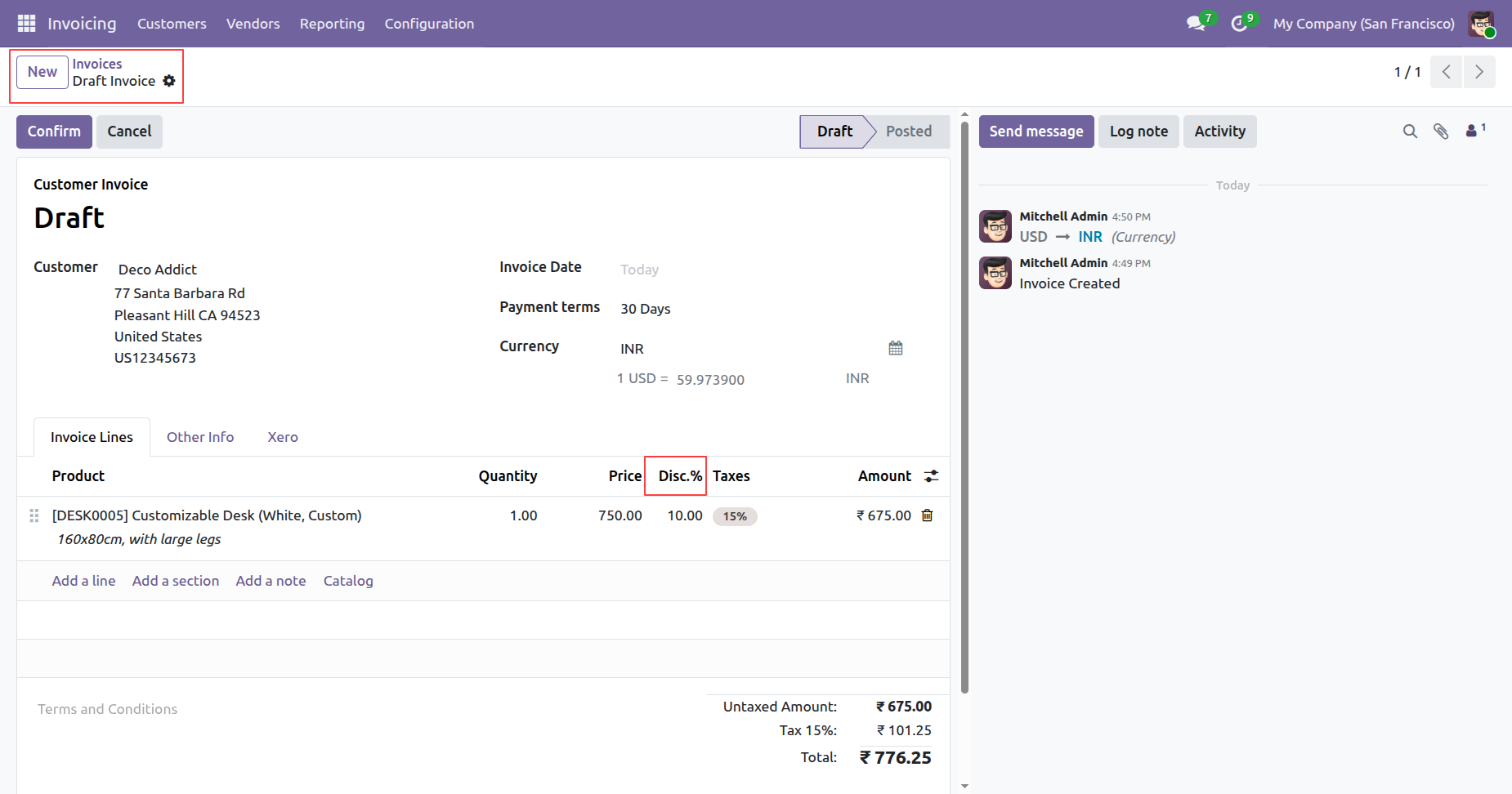Confirm the draft invoice
This screenshot has width=1512, height=794.
click(x=54, y=132)
